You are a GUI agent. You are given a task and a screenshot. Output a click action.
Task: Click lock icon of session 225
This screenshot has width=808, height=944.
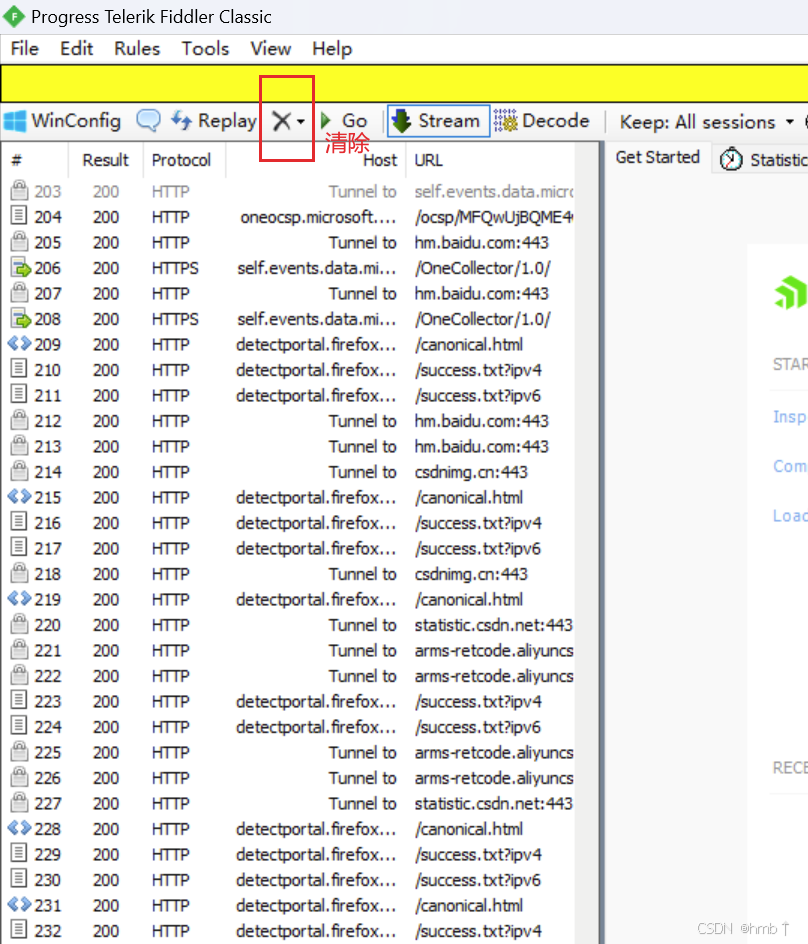tap(19, 751)
